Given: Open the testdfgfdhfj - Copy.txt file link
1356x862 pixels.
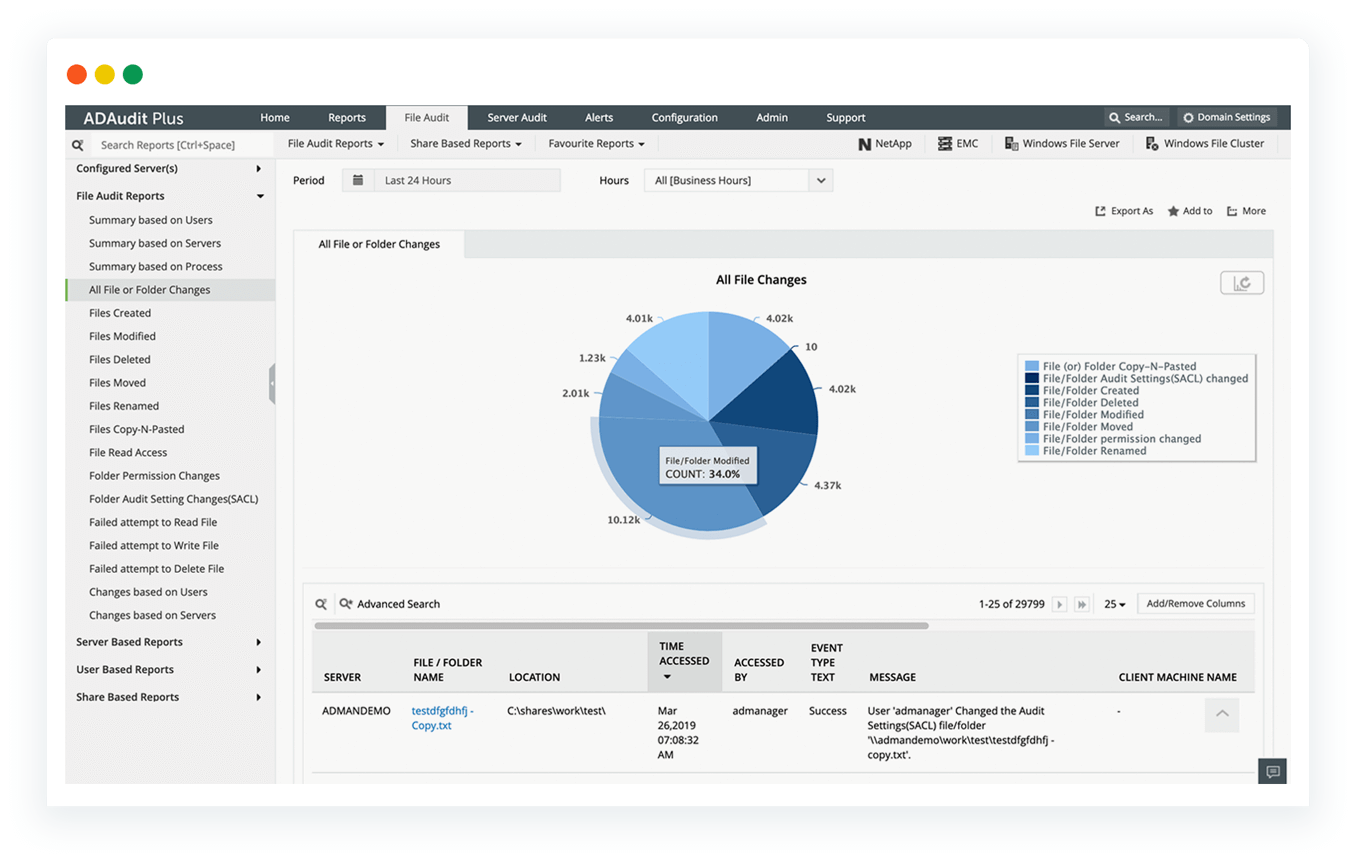Looking at the screenshot, I should point(443,718).
